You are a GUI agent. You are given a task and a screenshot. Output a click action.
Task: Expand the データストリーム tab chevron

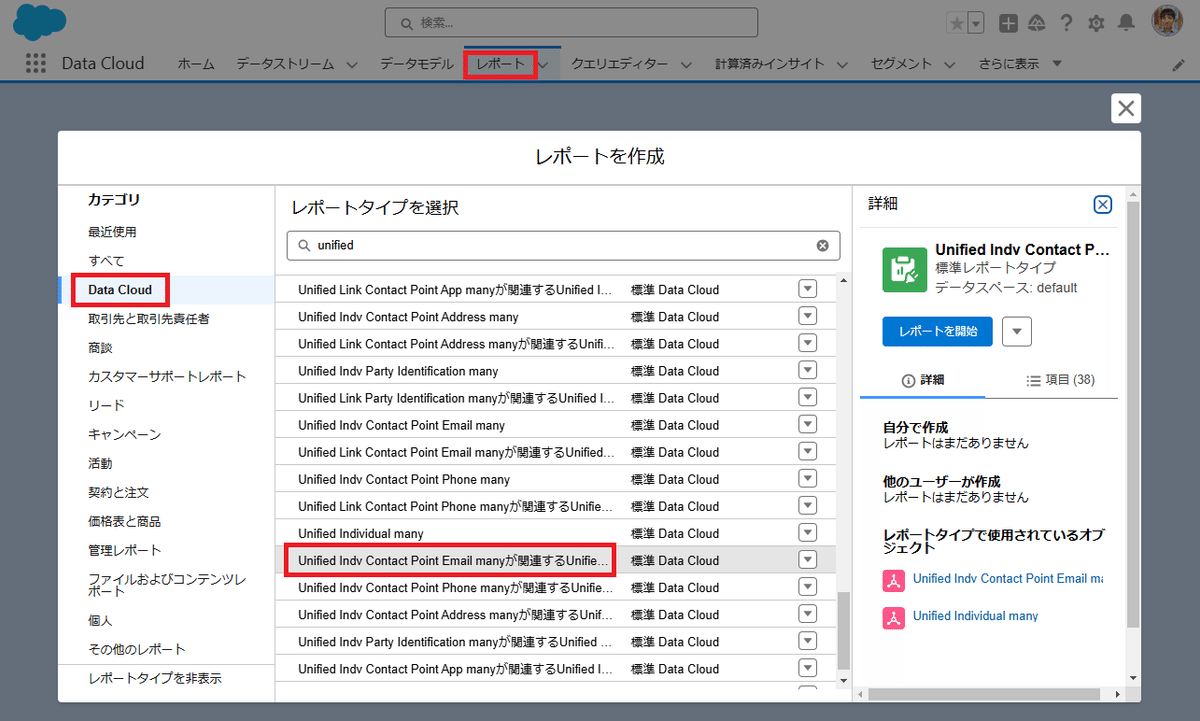click(352, 64)
